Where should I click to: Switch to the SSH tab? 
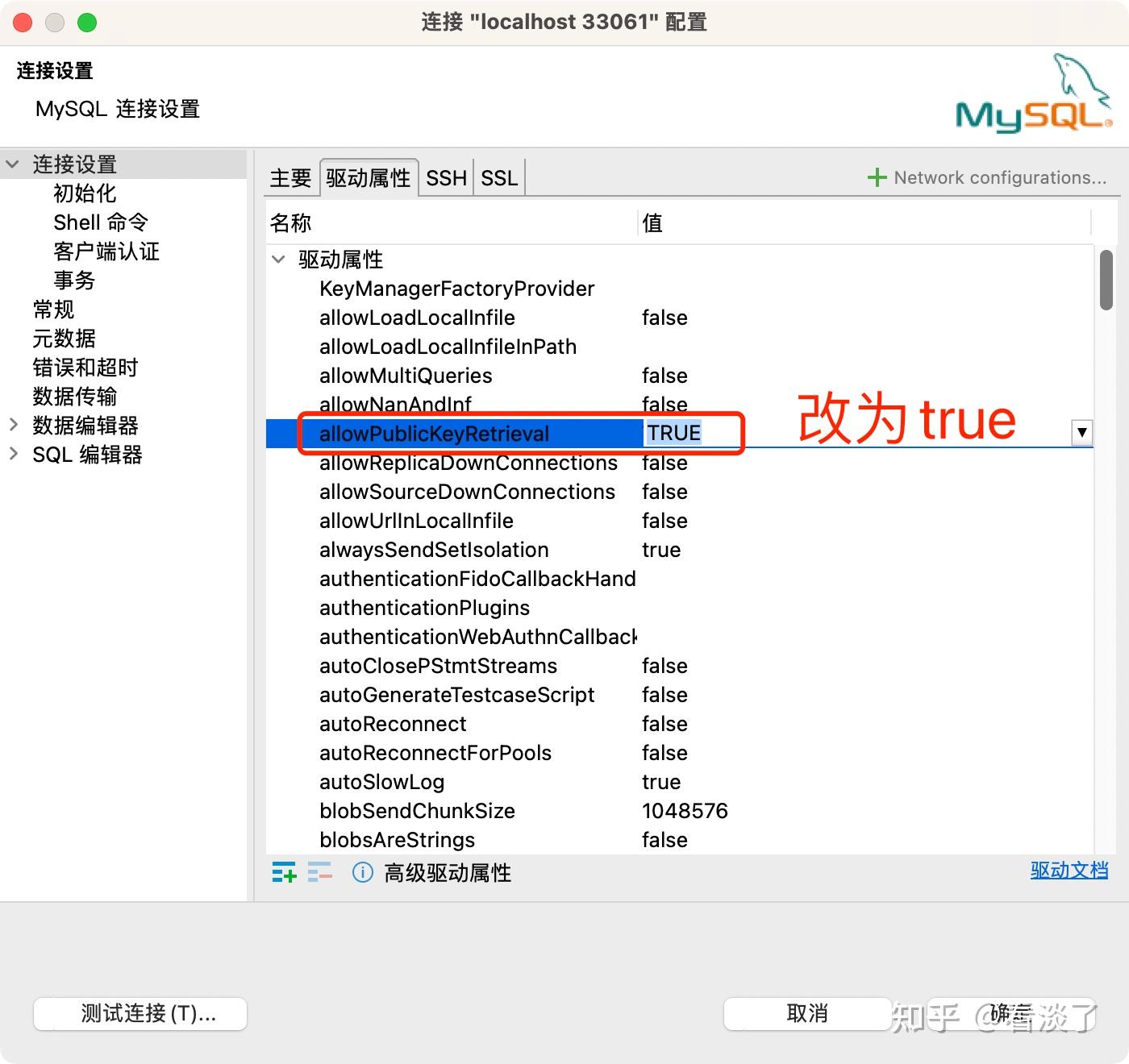click(x=446, y=177)
